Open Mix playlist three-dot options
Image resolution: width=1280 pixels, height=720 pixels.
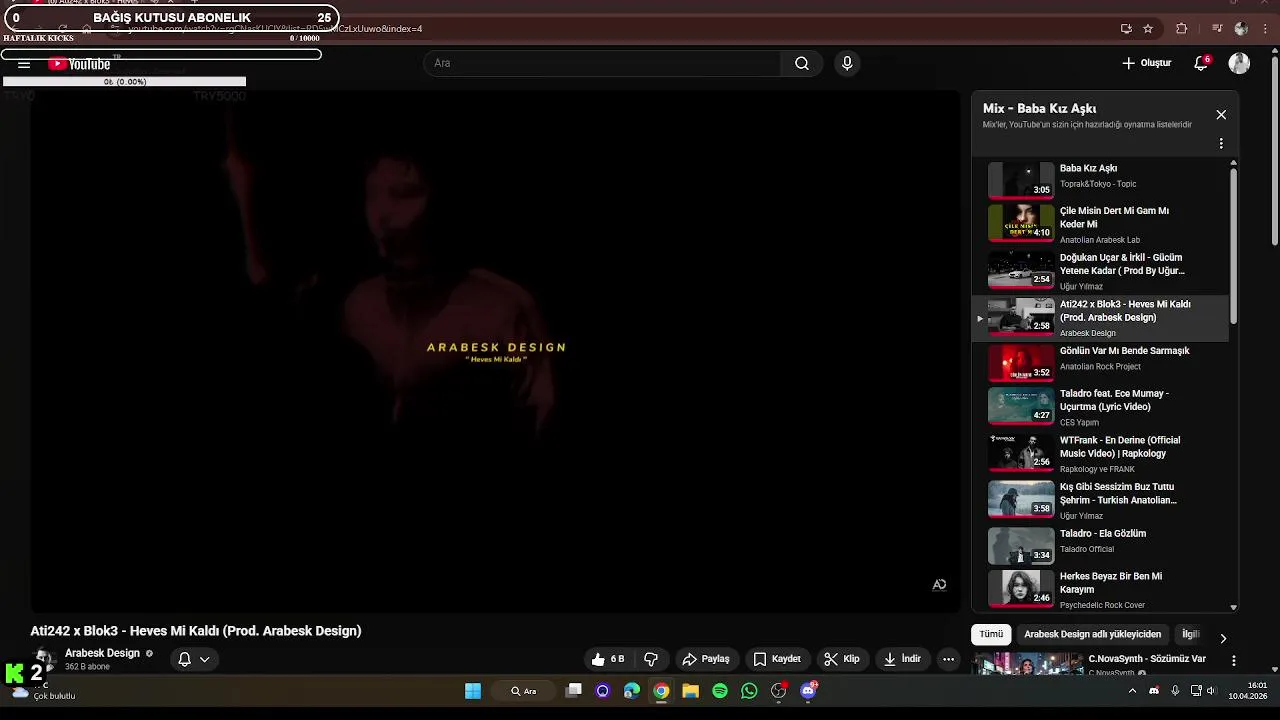pos(1221,143)
